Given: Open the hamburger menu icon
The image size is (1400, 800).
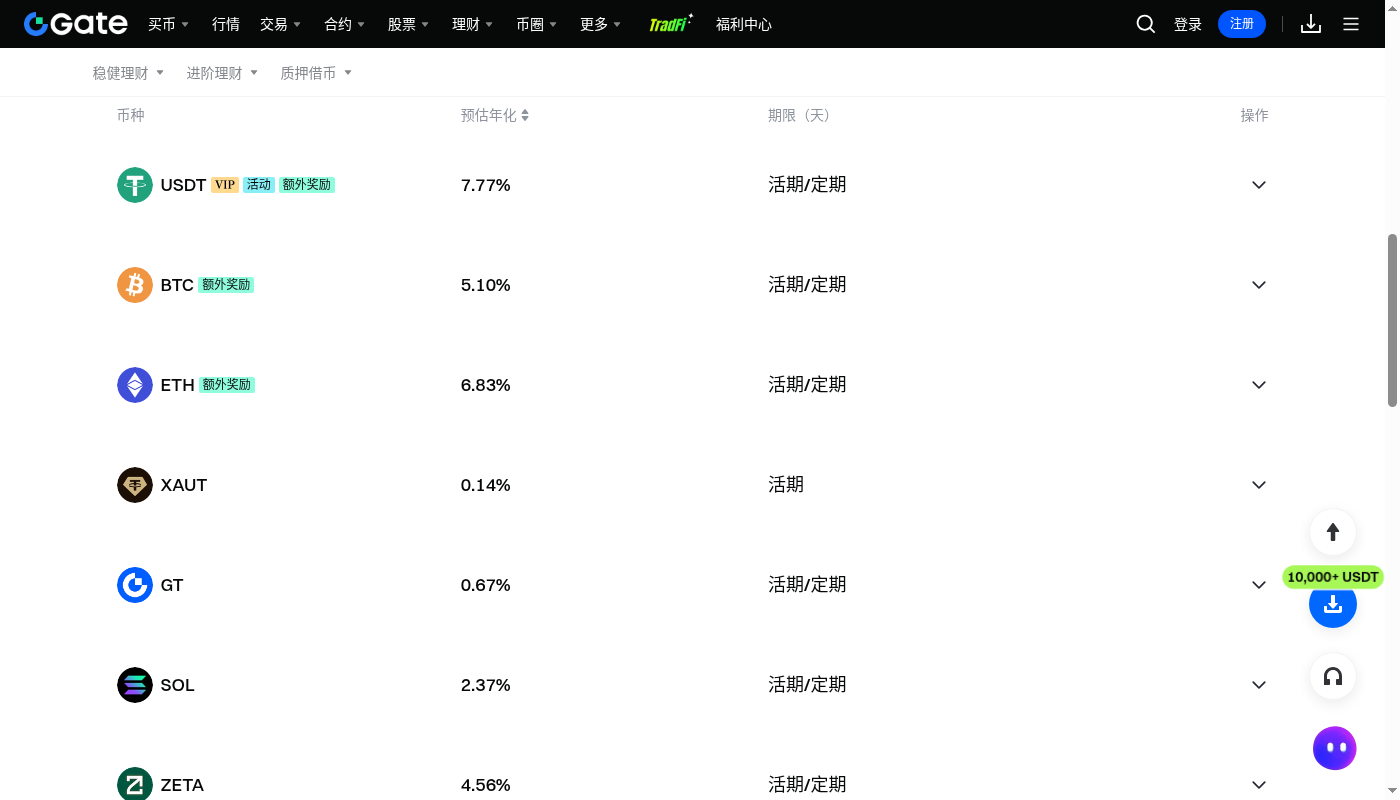Looking at the screenshot, I should [x=1351, y=24].
